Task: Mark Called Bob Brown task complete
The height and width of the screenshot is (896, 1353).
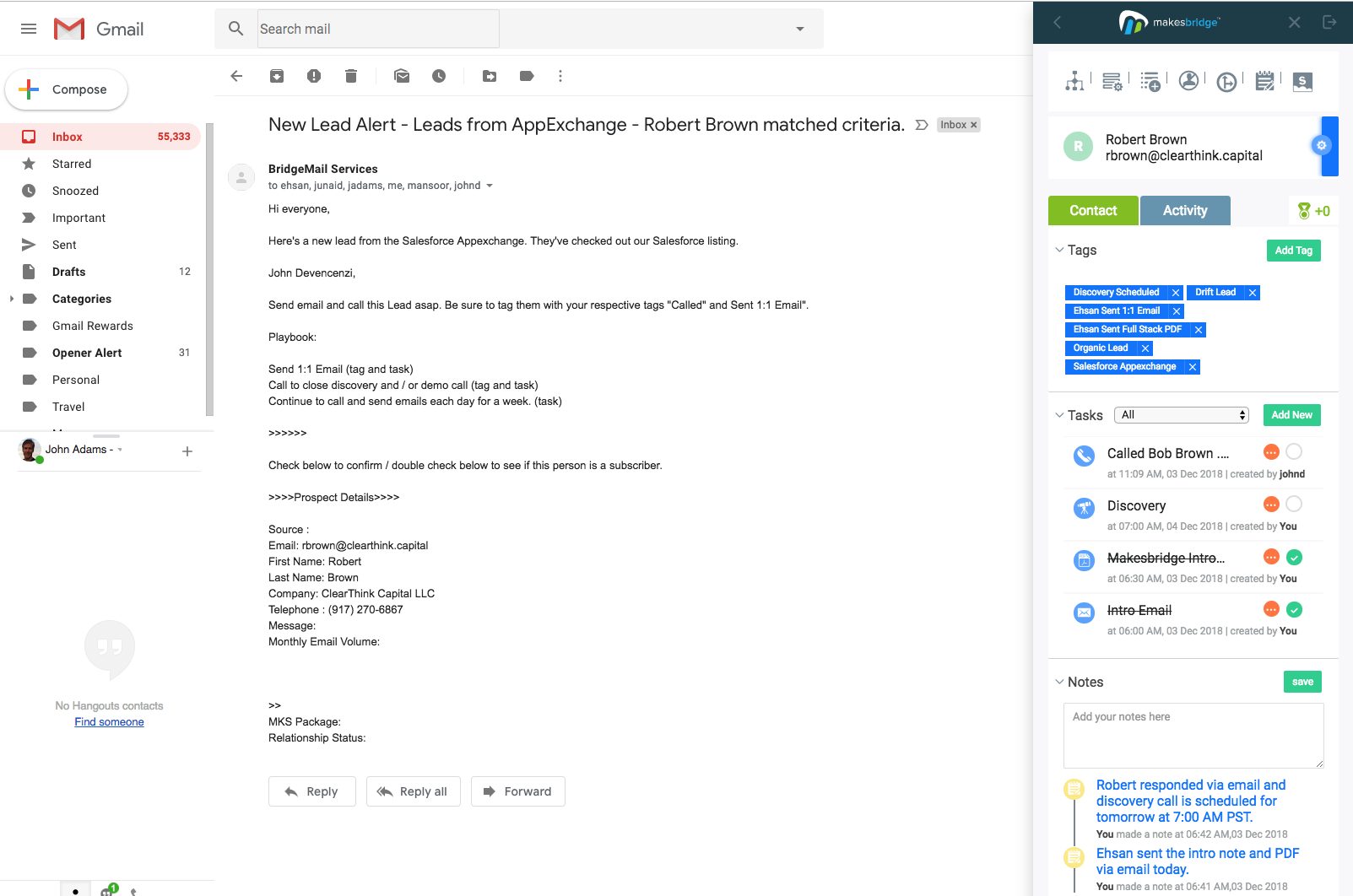Action: (x=1294, y=452)
